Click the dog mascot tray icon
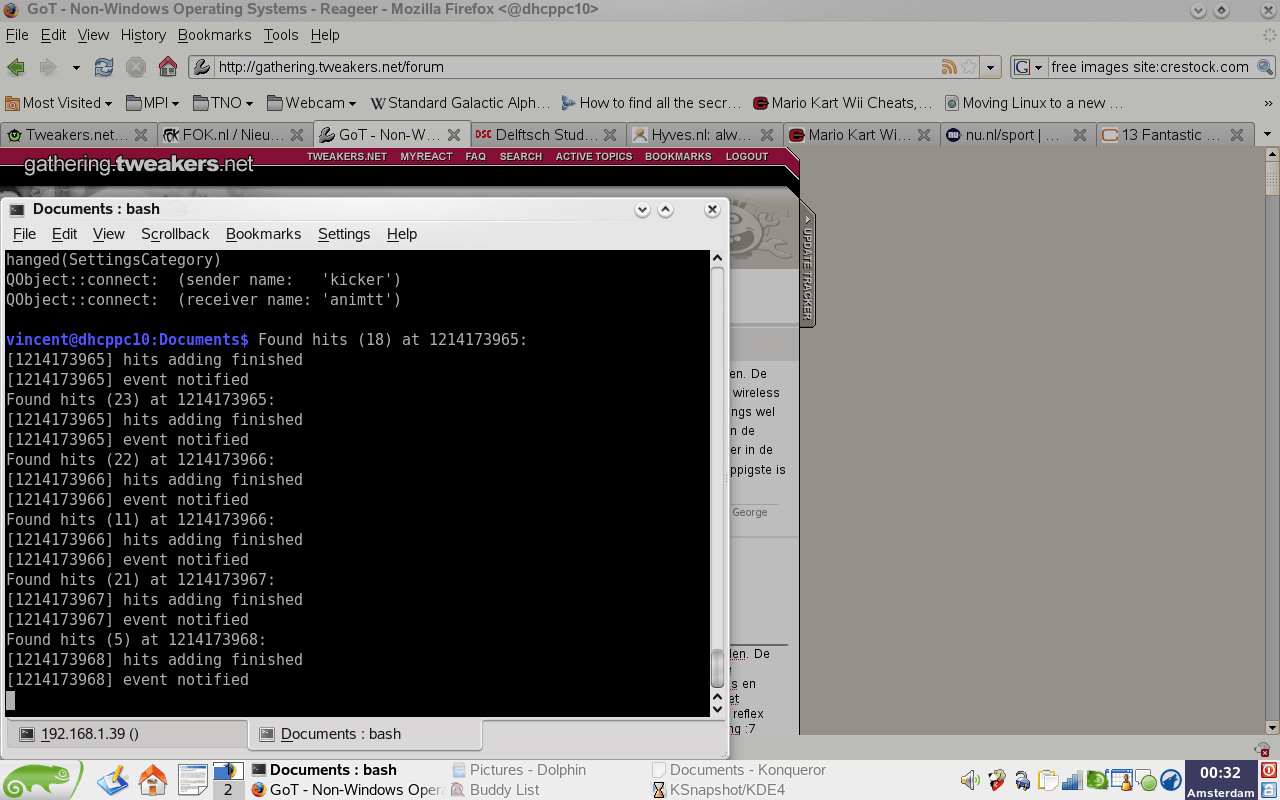Image resolution: width=1280 pixels, height=800 pixels. coord(996,780)
